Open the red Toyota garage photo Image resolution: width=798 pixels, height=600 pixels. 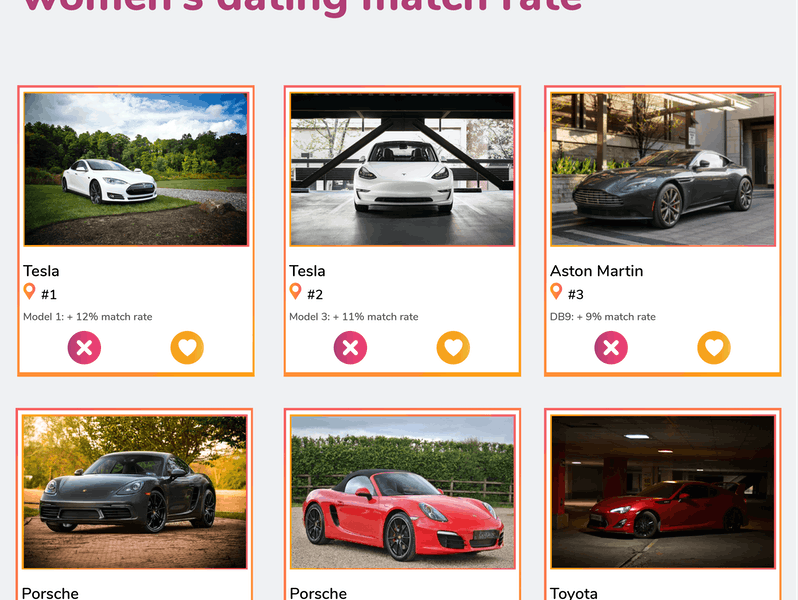pyautogui.click(x=663, y=492)
